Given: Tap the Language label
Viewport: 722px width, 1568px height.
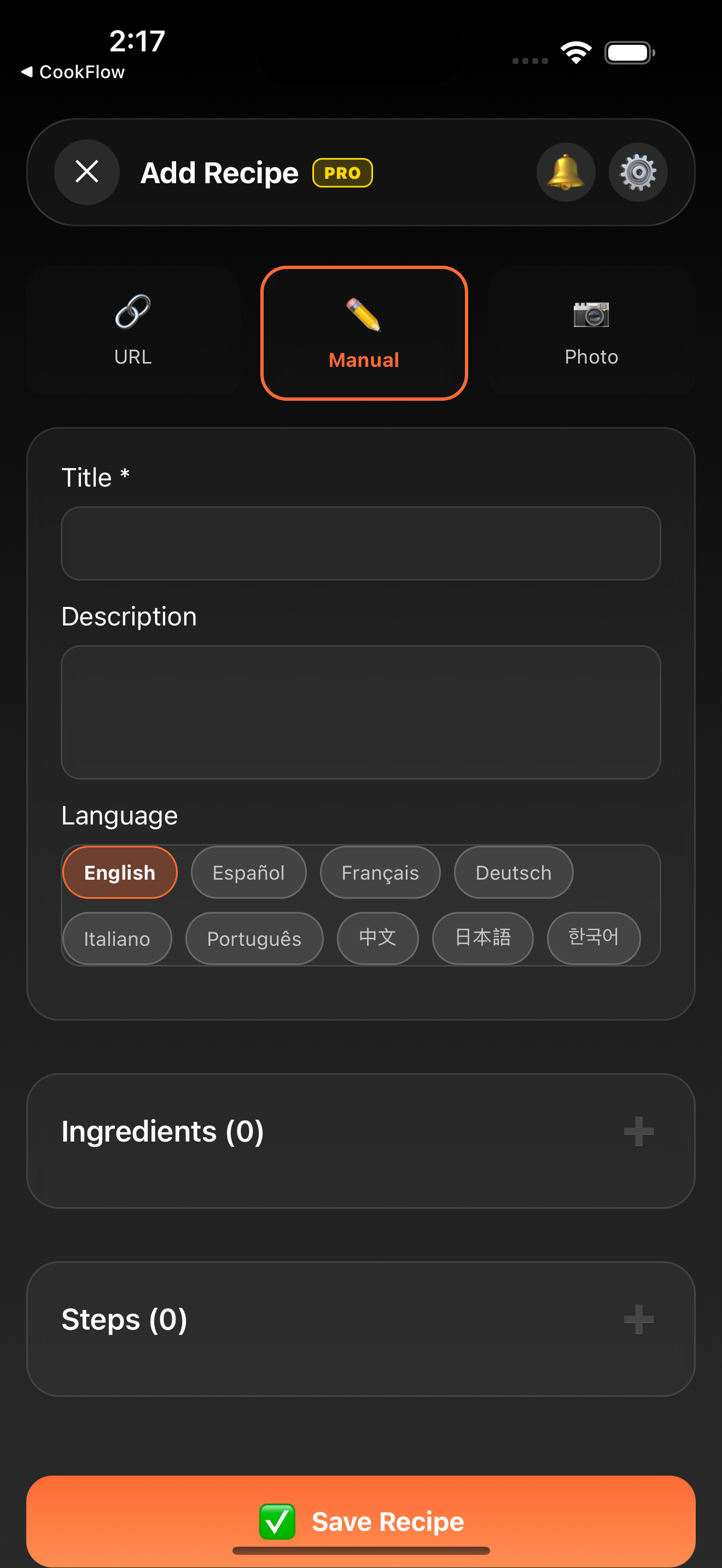Looking at the screenshot, I should tap(119, 816).
